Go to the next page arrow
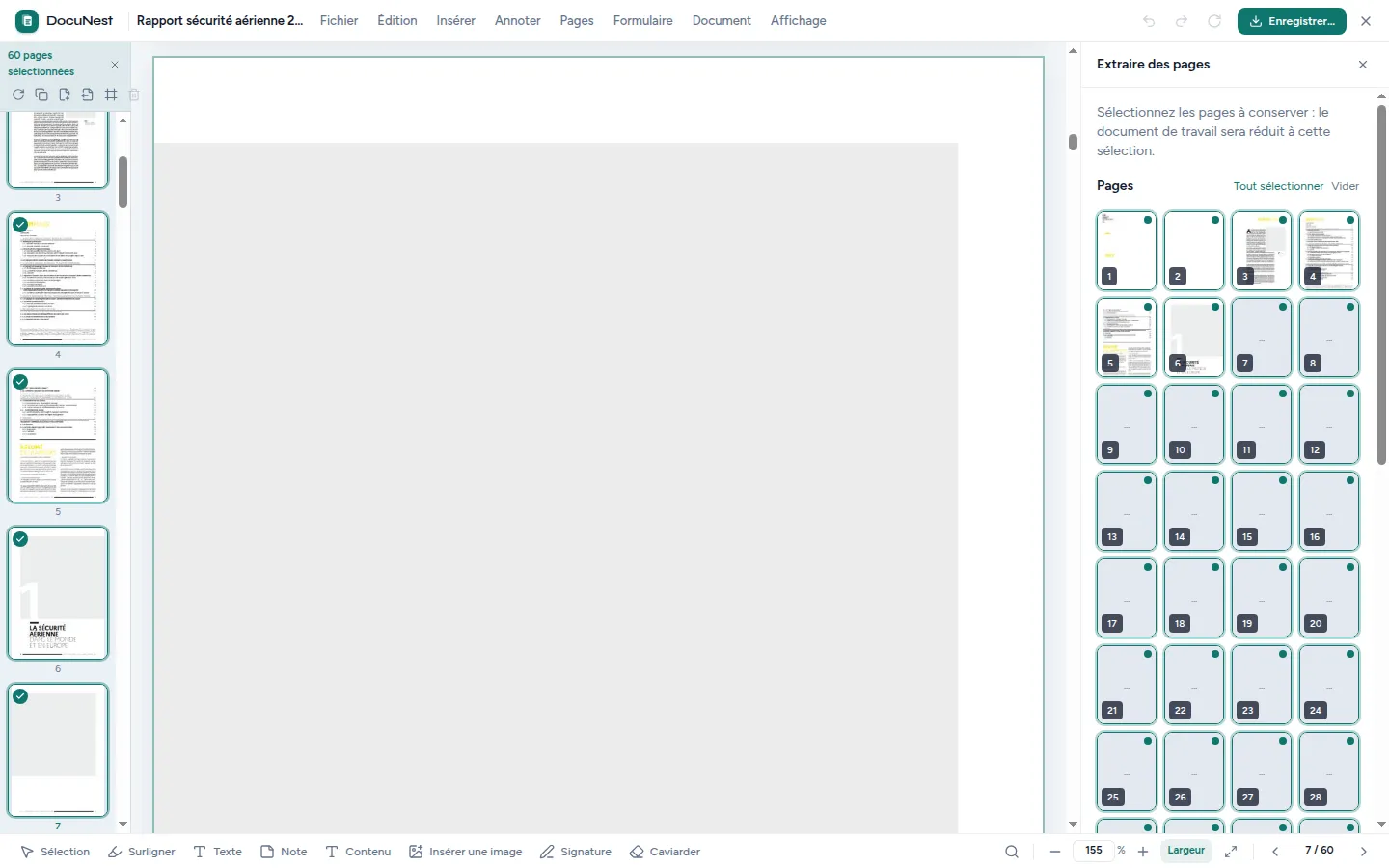 1364,852
